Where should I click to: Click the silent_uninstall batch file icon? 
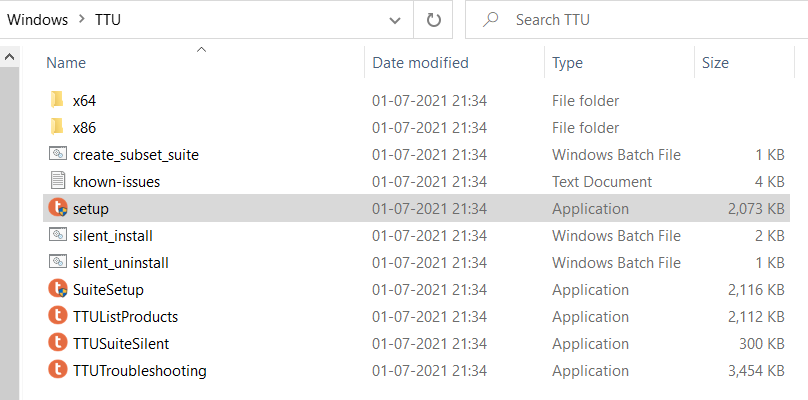[58, 262]
